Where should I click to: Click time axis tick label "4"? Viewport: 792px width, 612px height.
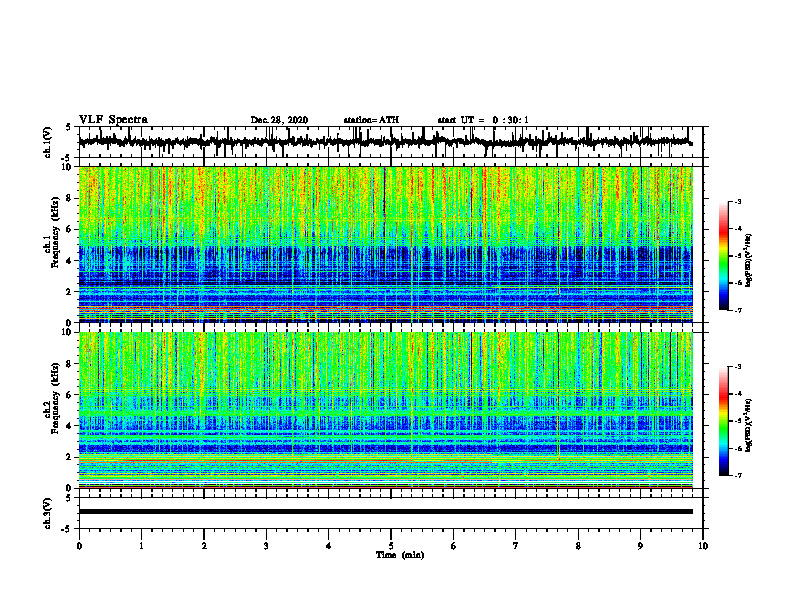click(329, 546)
